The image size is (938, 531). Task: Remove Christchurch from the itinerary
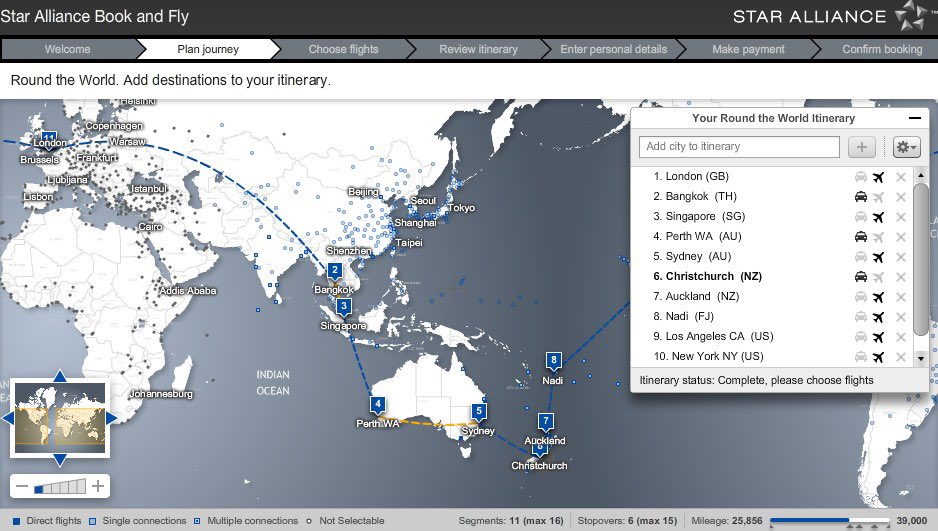tap(900, 277)
